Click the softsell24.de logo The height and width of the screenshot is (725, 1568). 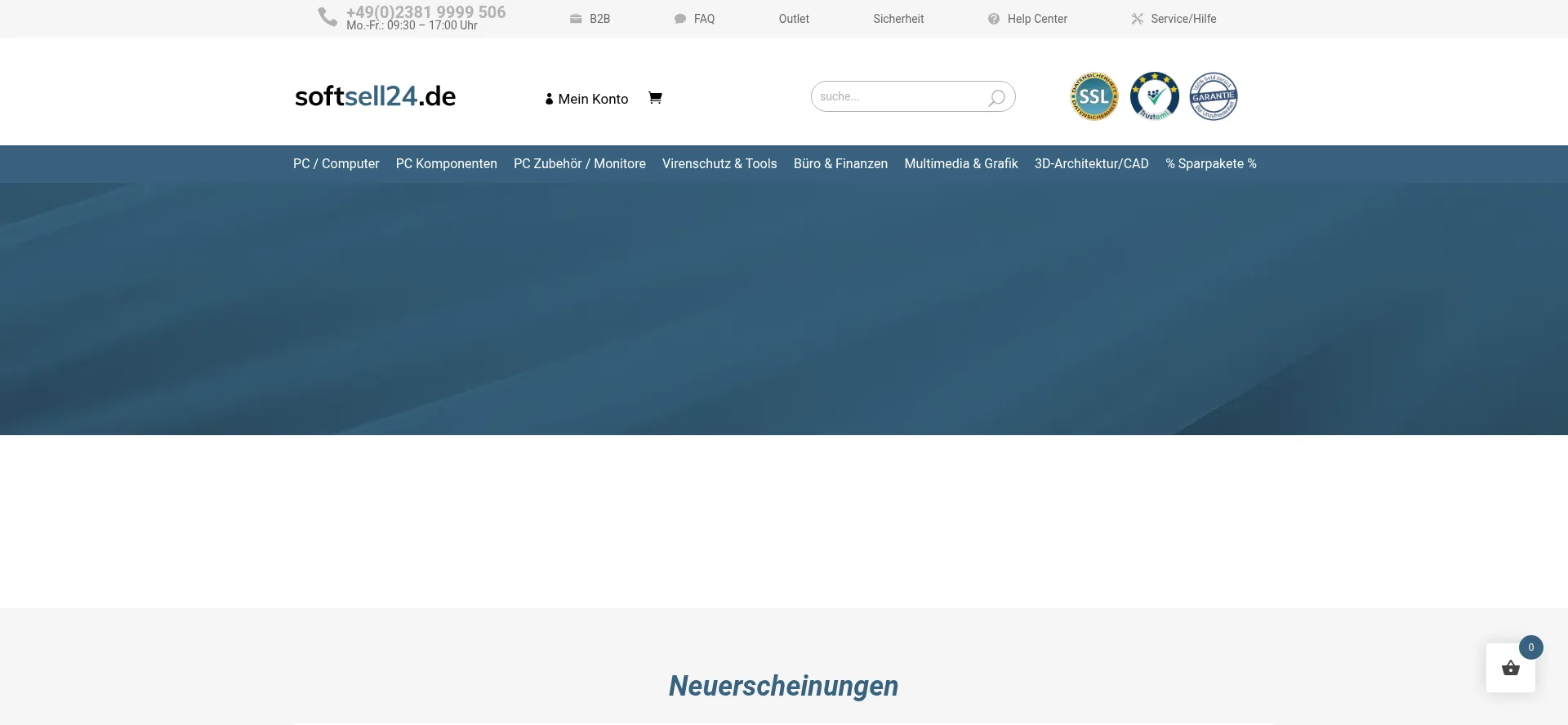pyautogui.click(x=375, y=96)
